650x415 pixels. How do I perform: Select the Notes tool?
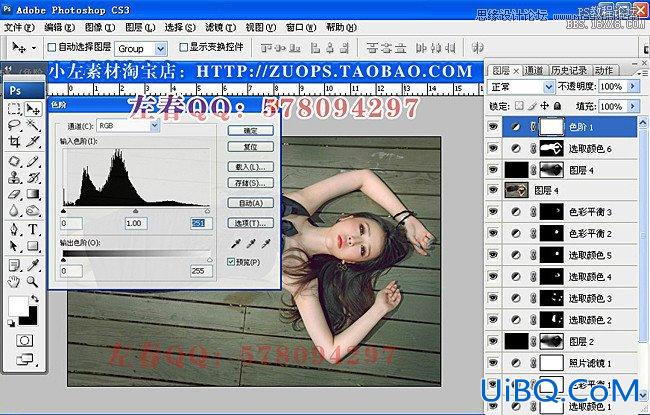(x=15, y=265)
